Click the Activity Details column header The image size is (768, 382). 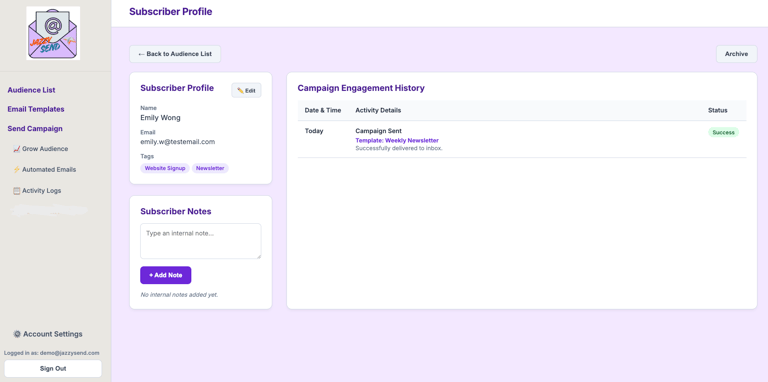(378, 110)
